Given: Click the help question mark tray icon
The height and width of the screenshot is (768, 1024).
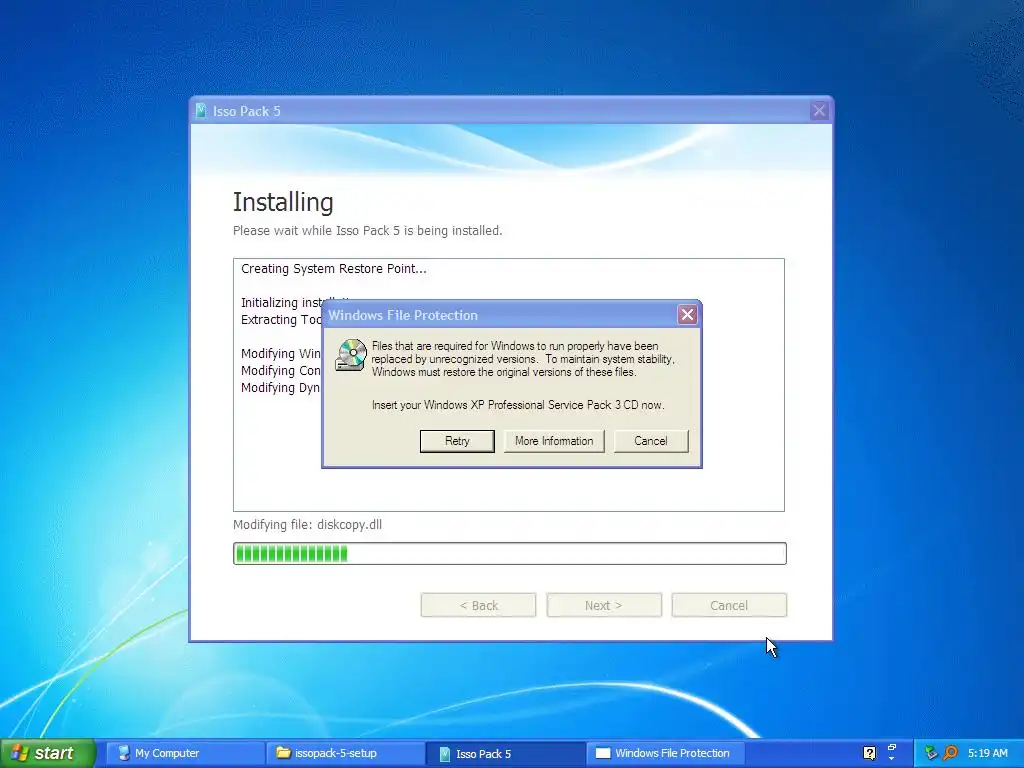Looking at the screenshot, I should pyautogui.click(x=869, y=753).
